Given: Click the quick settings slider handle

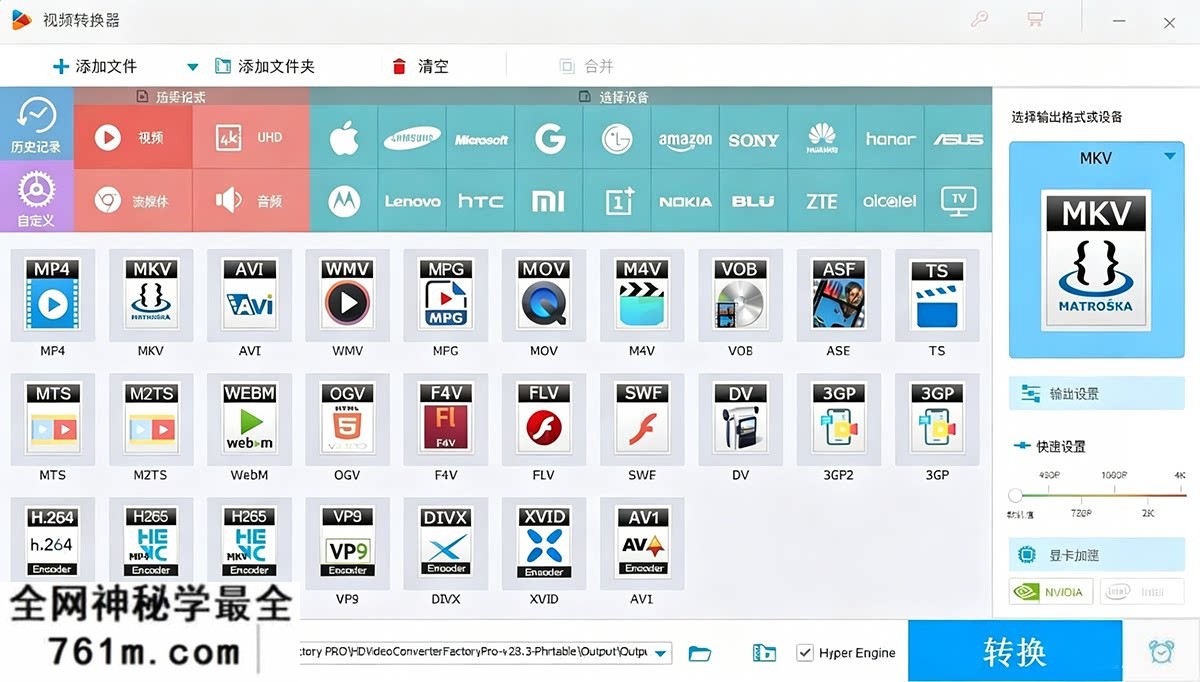Looking at the screenshot, I should (1015, 495).
